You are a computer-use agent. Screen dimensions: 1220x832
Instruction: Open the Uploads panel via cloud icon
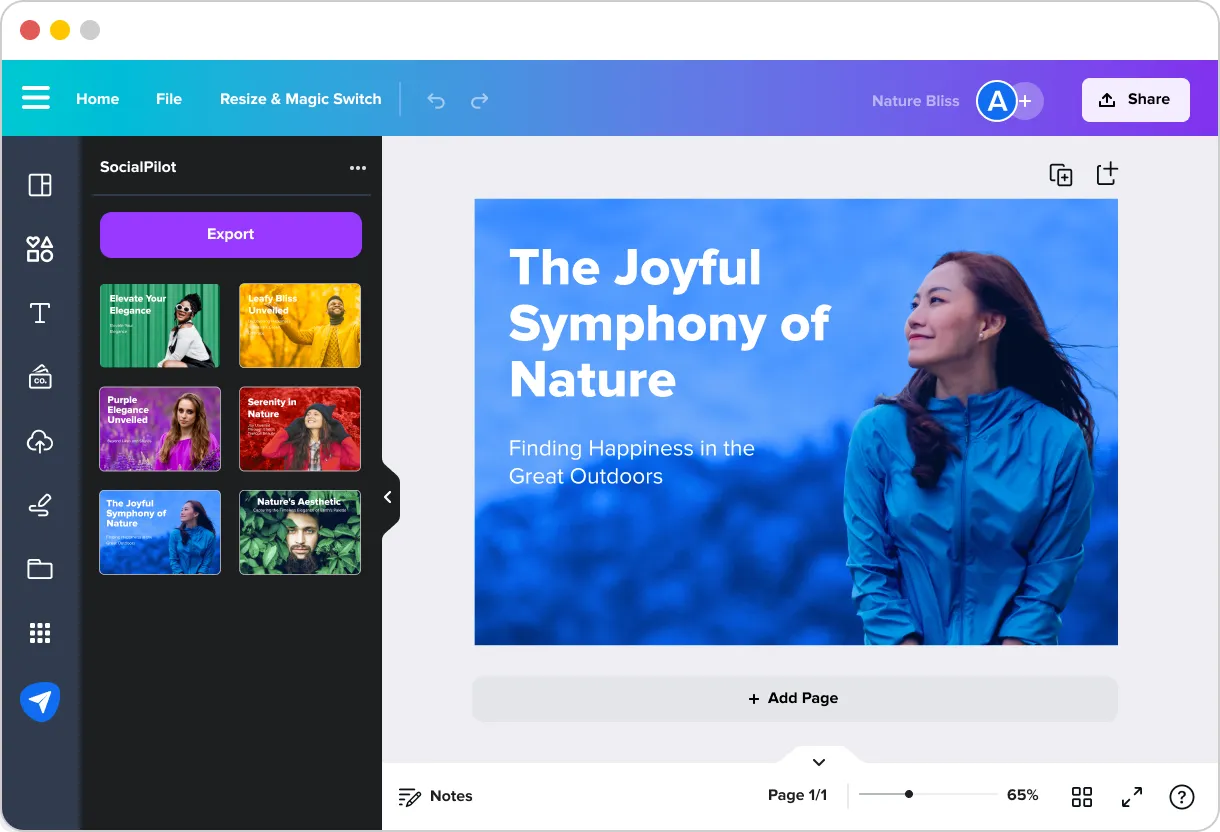point(40,441)
